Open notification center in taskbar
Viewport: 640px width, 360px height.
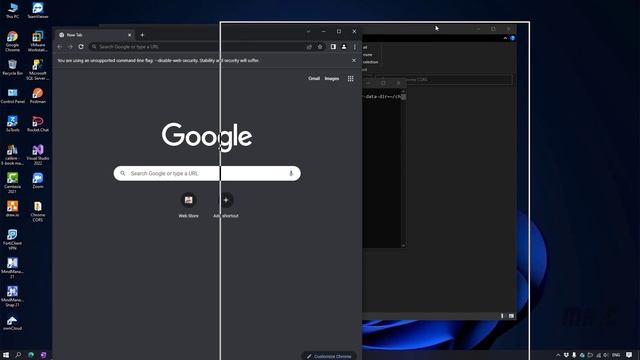pos(629,355)
